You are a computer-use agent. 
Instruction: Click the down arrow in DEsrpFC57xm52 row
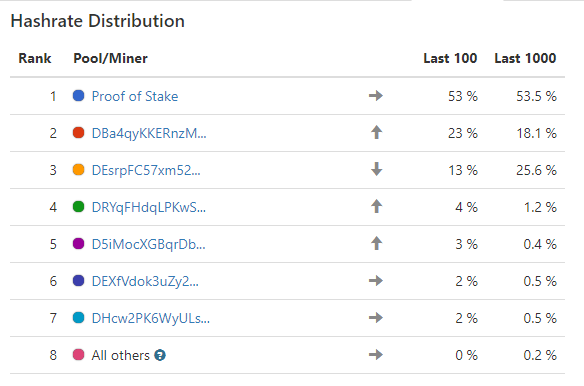point(377,169)
